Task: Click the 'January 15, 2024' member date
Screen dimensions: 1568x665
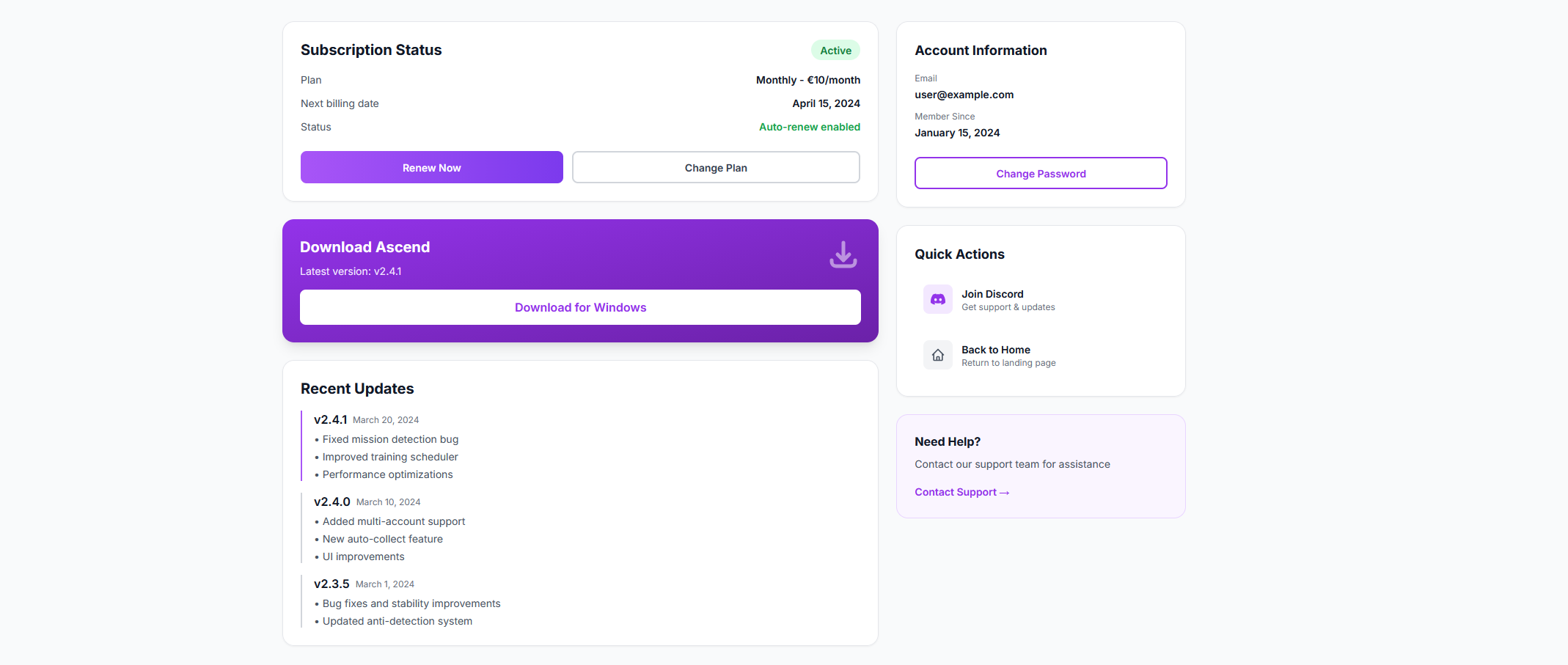Action: pyautogui.click(x=957, y=133)
